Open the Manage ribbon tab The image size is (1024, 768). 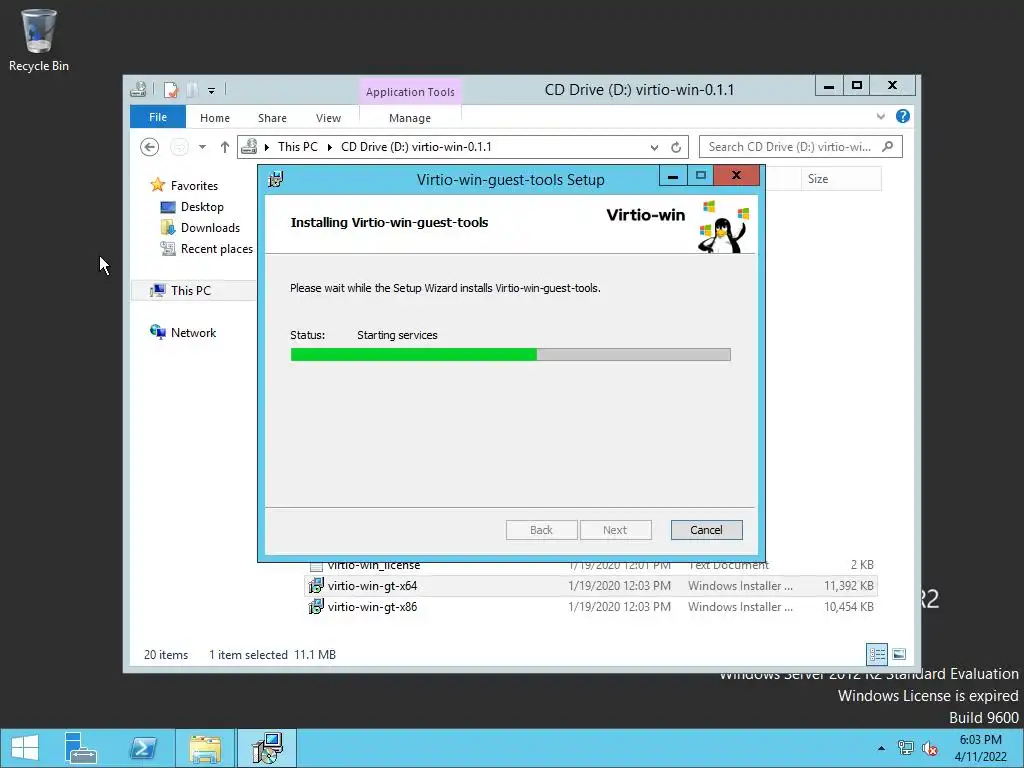410,118
